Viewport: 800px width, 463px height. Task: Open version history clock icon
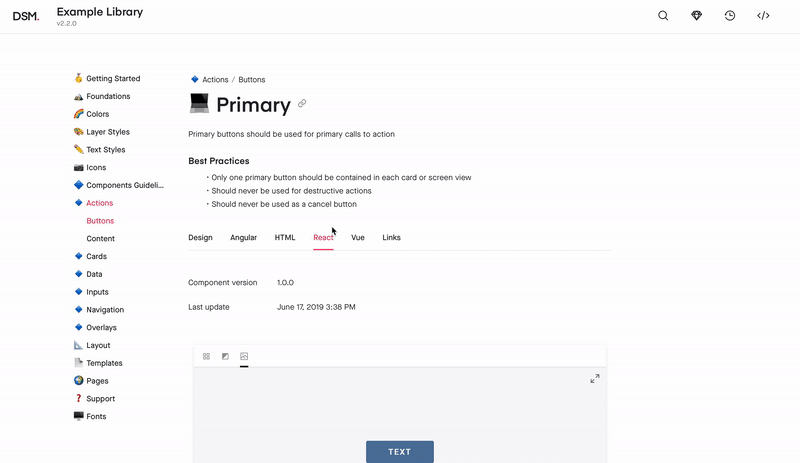pyautogui.click(x=730, y=16)
